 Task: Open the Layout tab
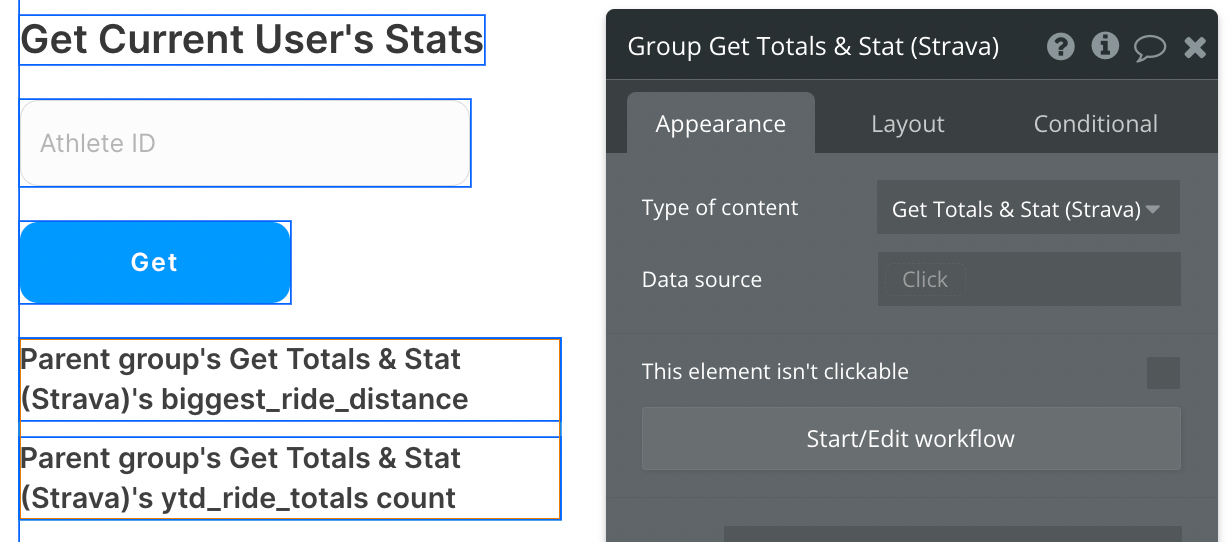pyautogui.click(x=907, y=124)
